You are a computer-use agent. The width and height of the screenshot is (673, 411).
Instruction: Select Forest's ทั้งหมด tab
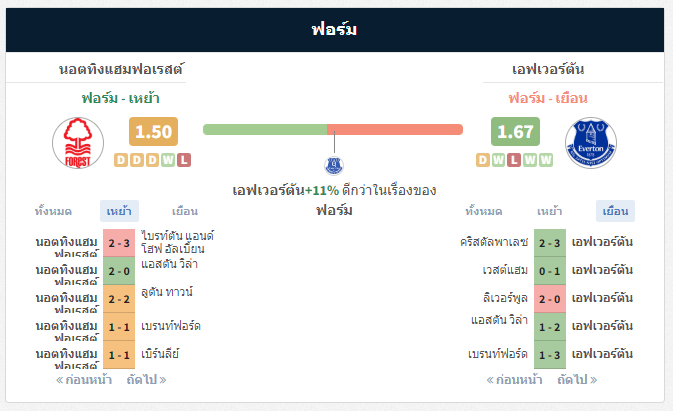pyautogui.click(x=53, y=211)
